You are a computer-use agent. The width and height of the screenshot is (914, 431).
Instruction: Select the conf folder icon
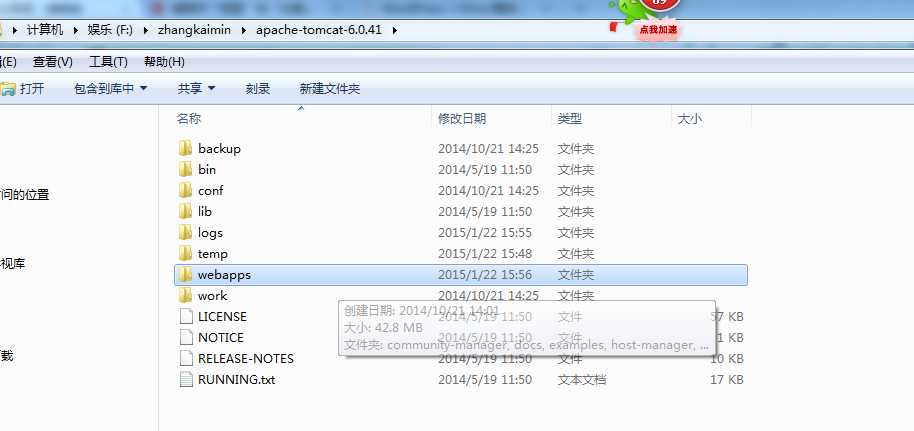pyautogui.click(x=185, y=191)
